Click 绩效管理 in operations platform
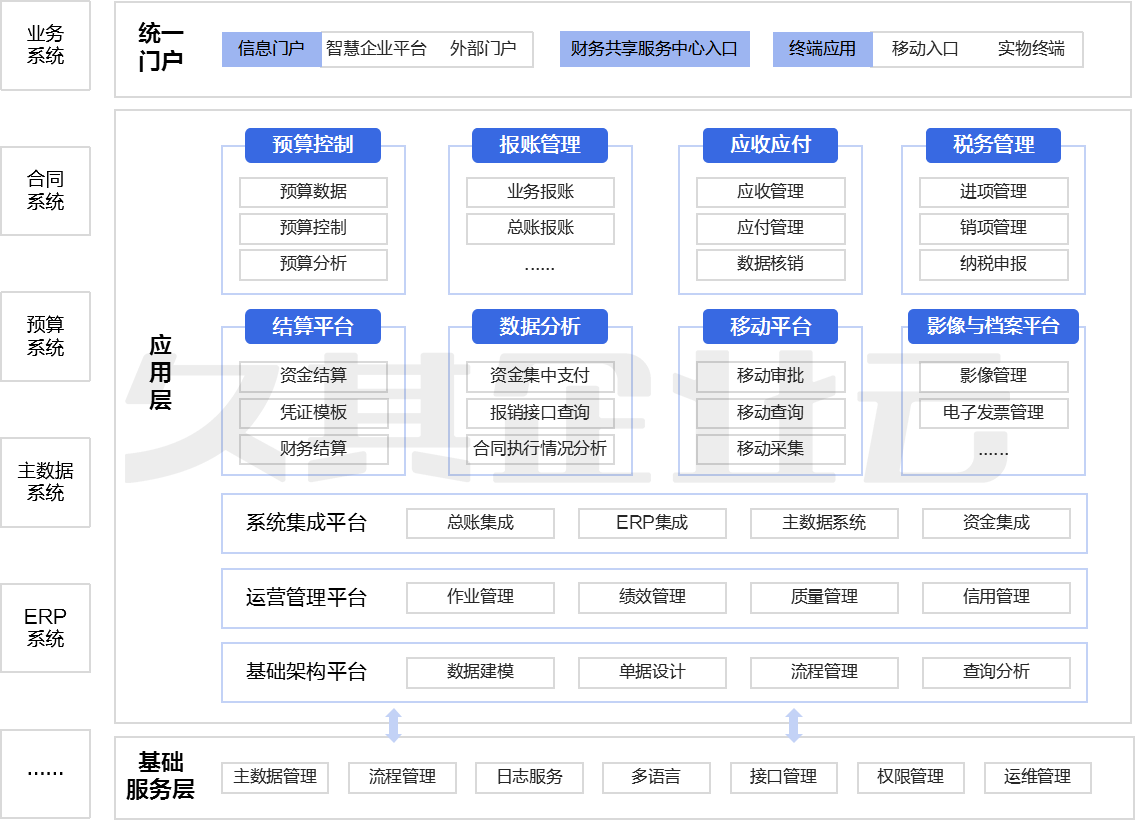This screenshot has height=831, width=1136. point(652,597)
